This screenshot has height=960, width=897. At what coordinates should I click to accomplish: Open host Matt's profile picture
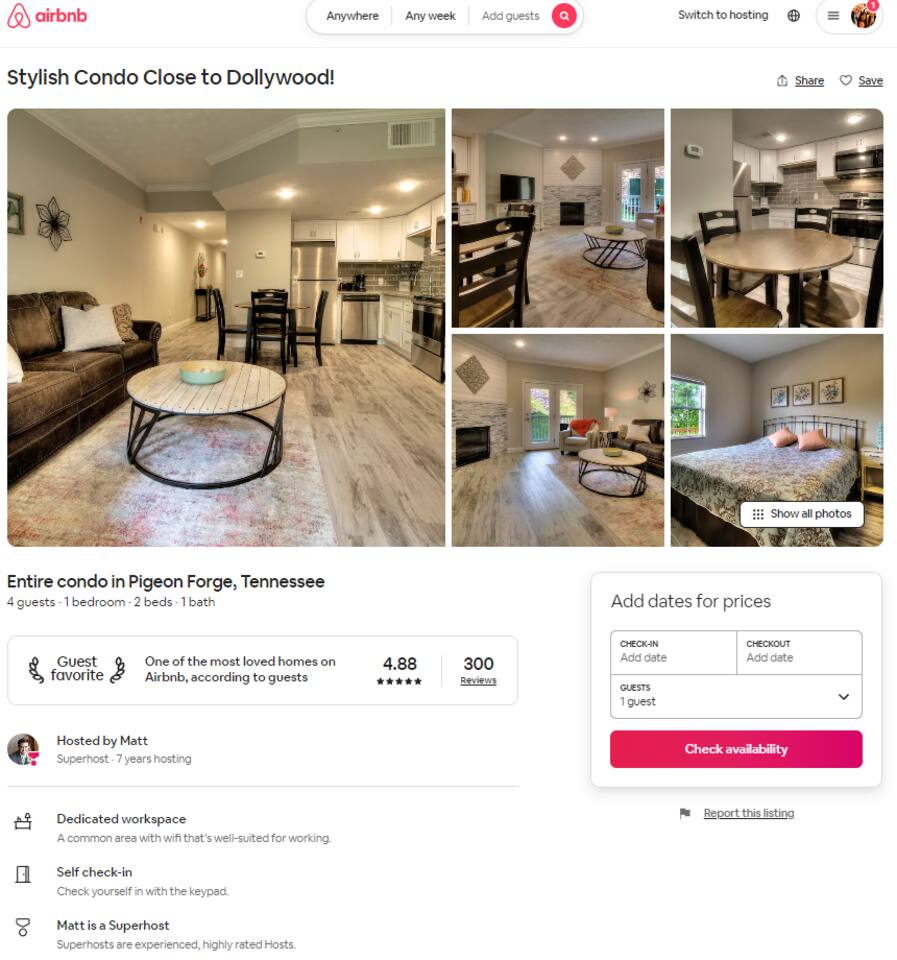(23, 749)
